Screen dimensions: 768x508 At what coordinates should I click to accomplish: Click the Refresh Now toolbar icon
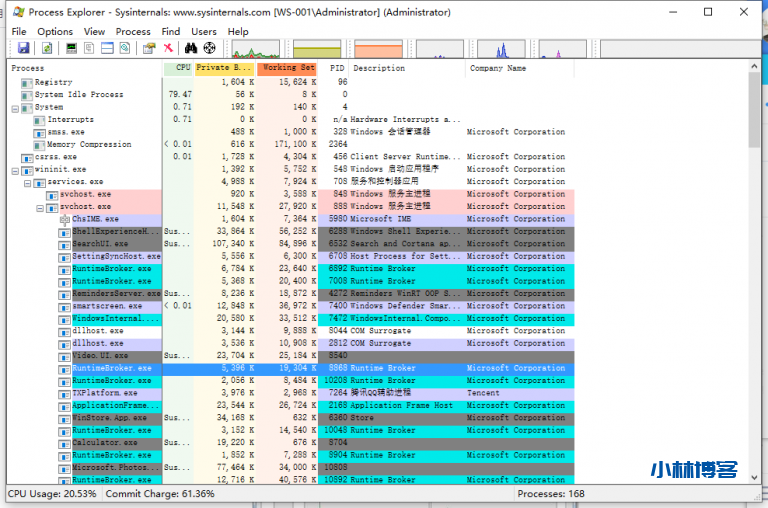[x=46, y=48]
